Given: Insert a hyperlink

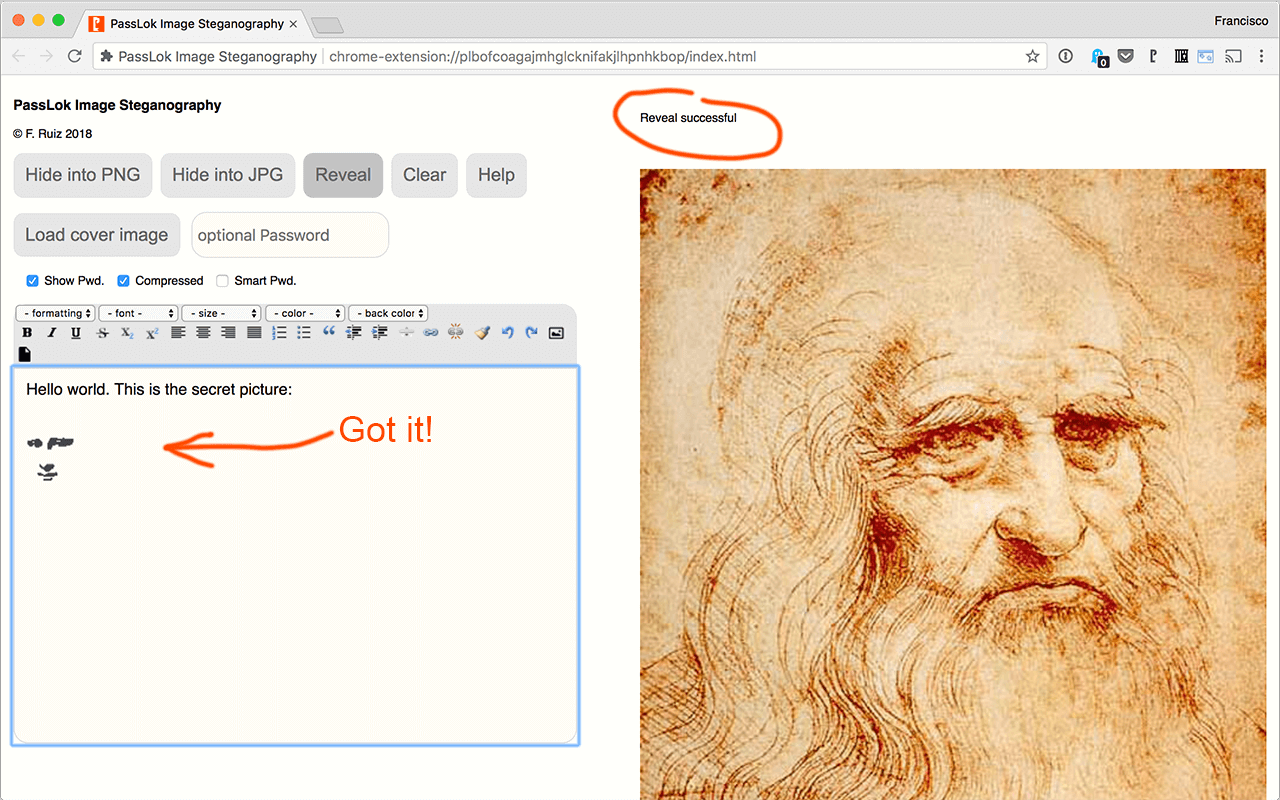Looking at the screenshot, I should 431,333.
